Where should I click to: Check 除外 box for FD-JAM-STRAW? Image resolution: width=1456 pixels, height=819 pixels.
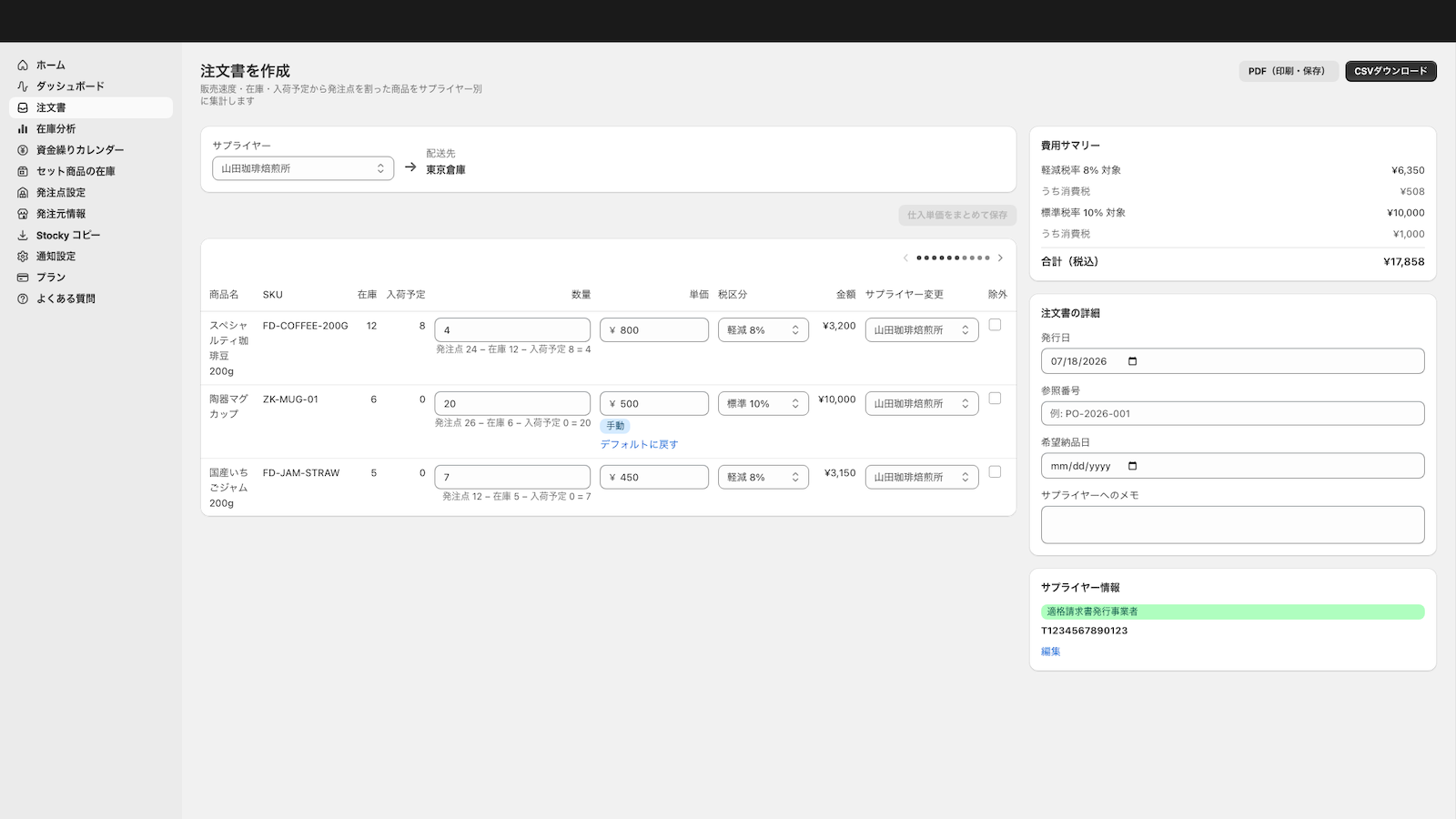(995, 472)
